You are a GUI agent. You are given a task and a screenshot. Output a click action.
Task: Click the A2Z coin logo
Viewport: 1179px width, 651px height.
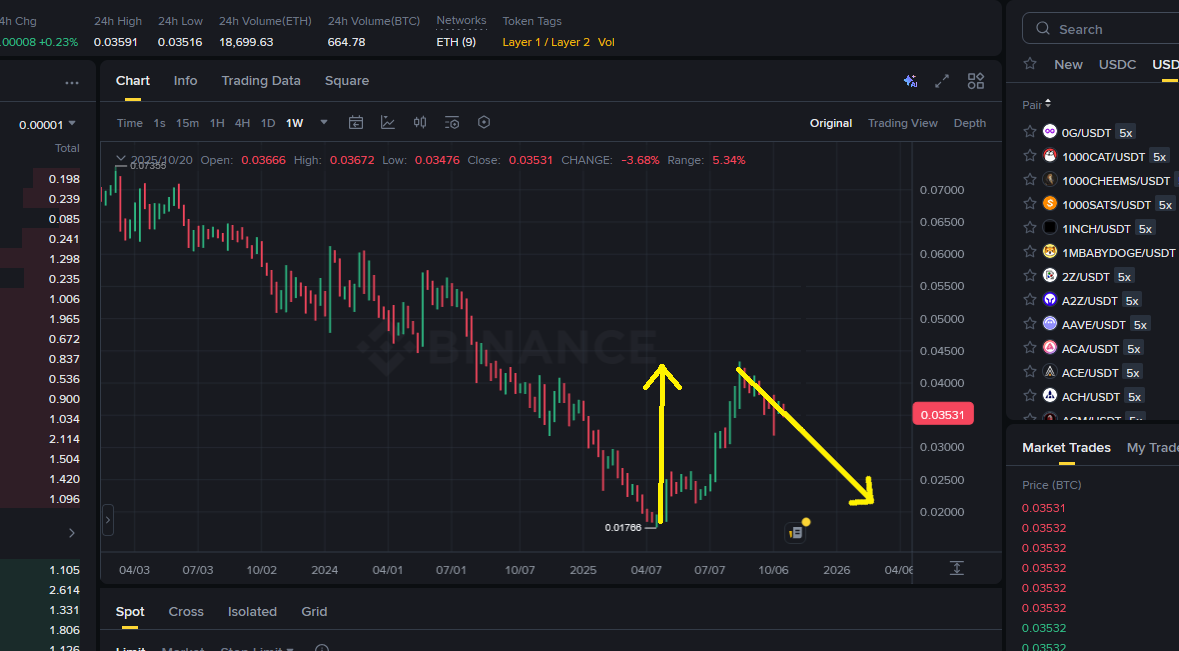pyautogui.click(x=1050, y=300)
